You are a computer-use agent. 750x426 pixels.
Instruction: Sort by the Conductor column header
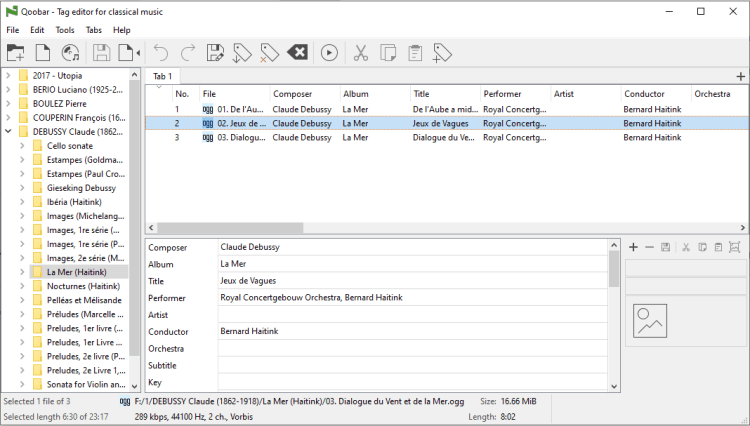tap(656, 94)
